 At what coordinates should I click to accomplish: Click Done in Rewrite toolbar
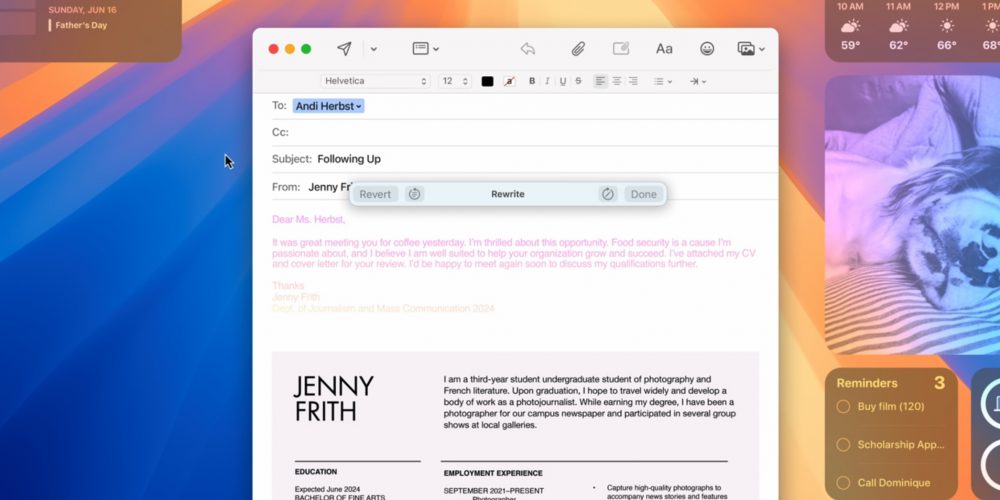click(x=643, y=194)
